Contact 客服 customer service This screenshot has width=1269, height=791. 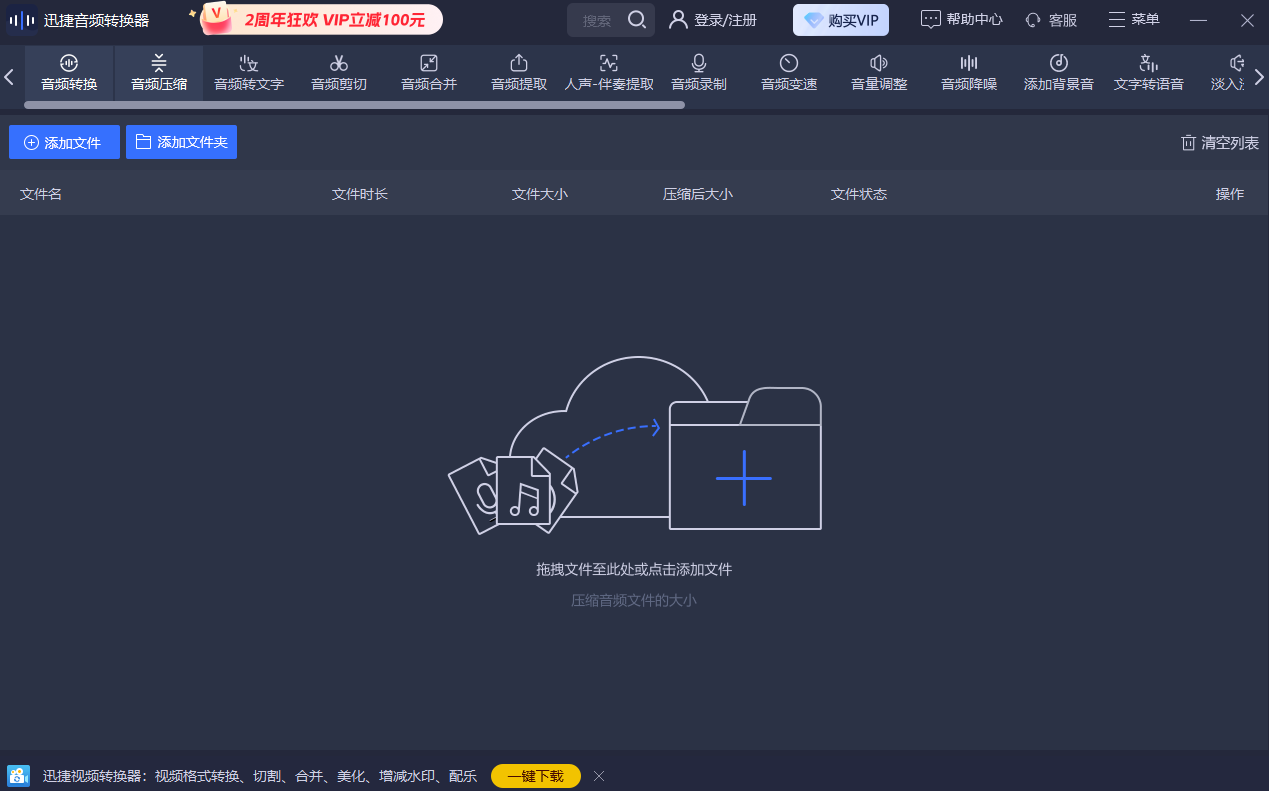[1051, 19]
